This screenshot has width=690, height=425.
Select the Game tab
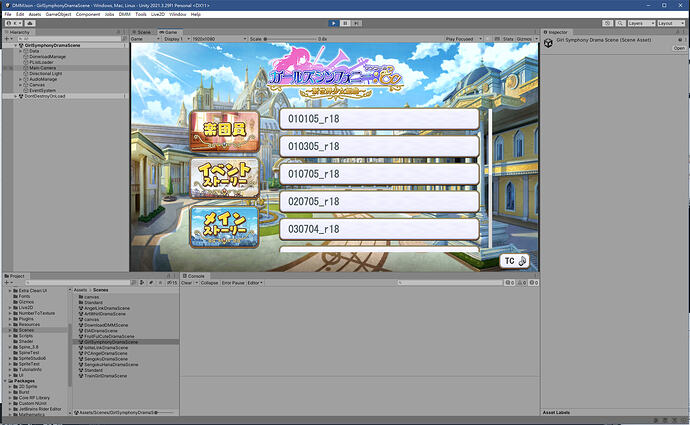(169, 32)
